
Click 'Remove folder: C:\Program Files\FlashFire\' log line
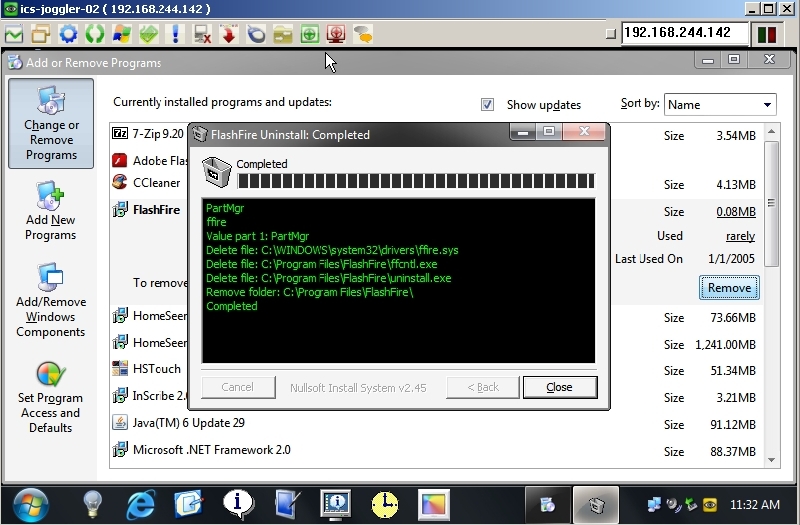[310, 292]
